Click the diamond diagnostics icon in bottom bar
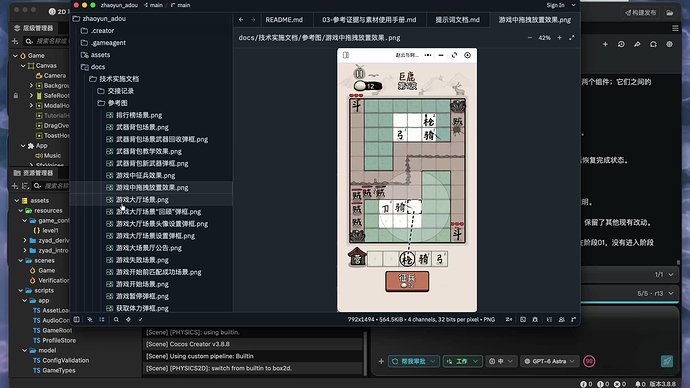The width and height of the screenshot is (690, 388). 128,319
